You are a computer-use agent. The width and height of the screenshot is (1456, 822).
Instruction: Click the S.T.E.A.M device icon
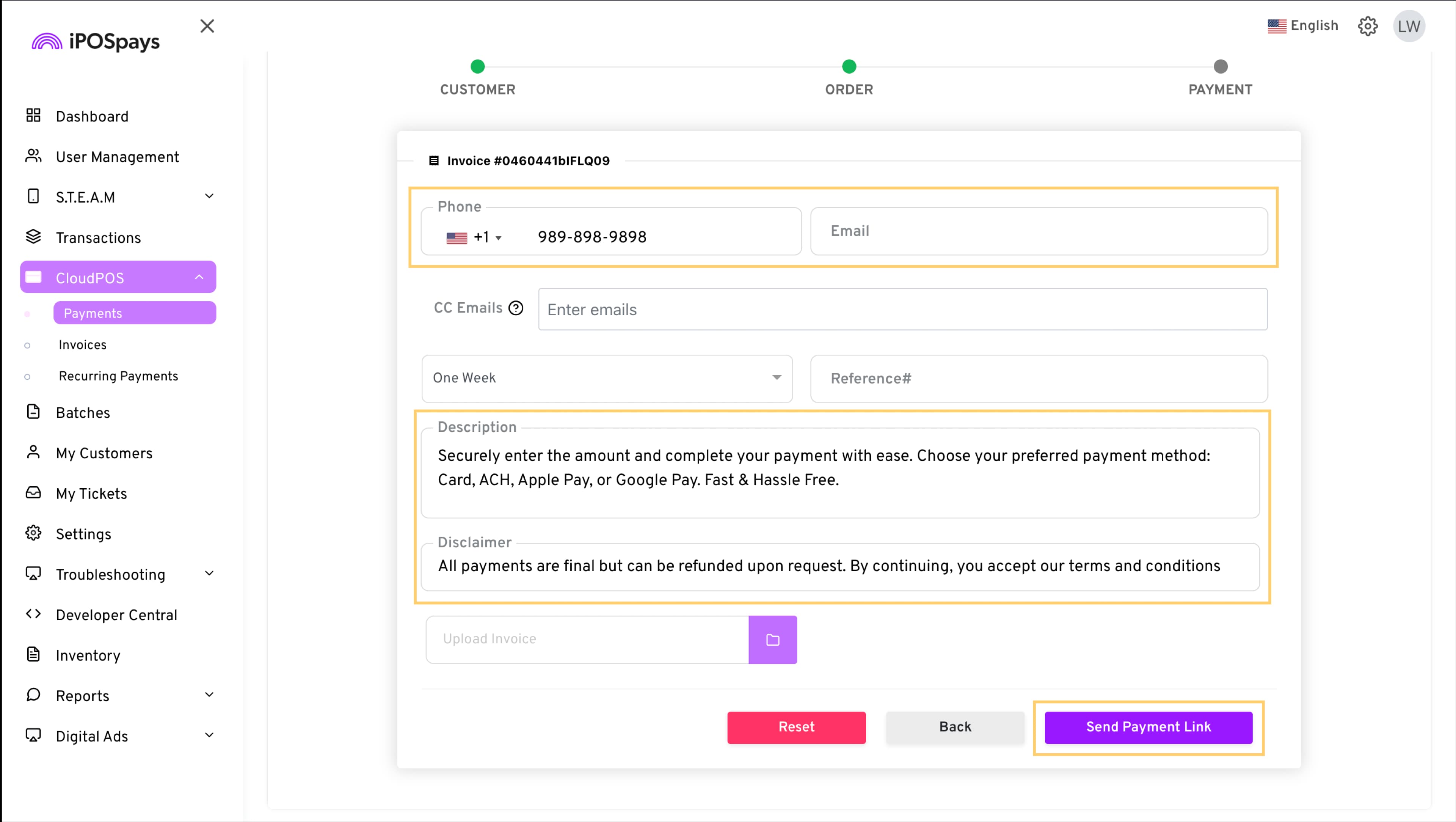pos(33,197)
